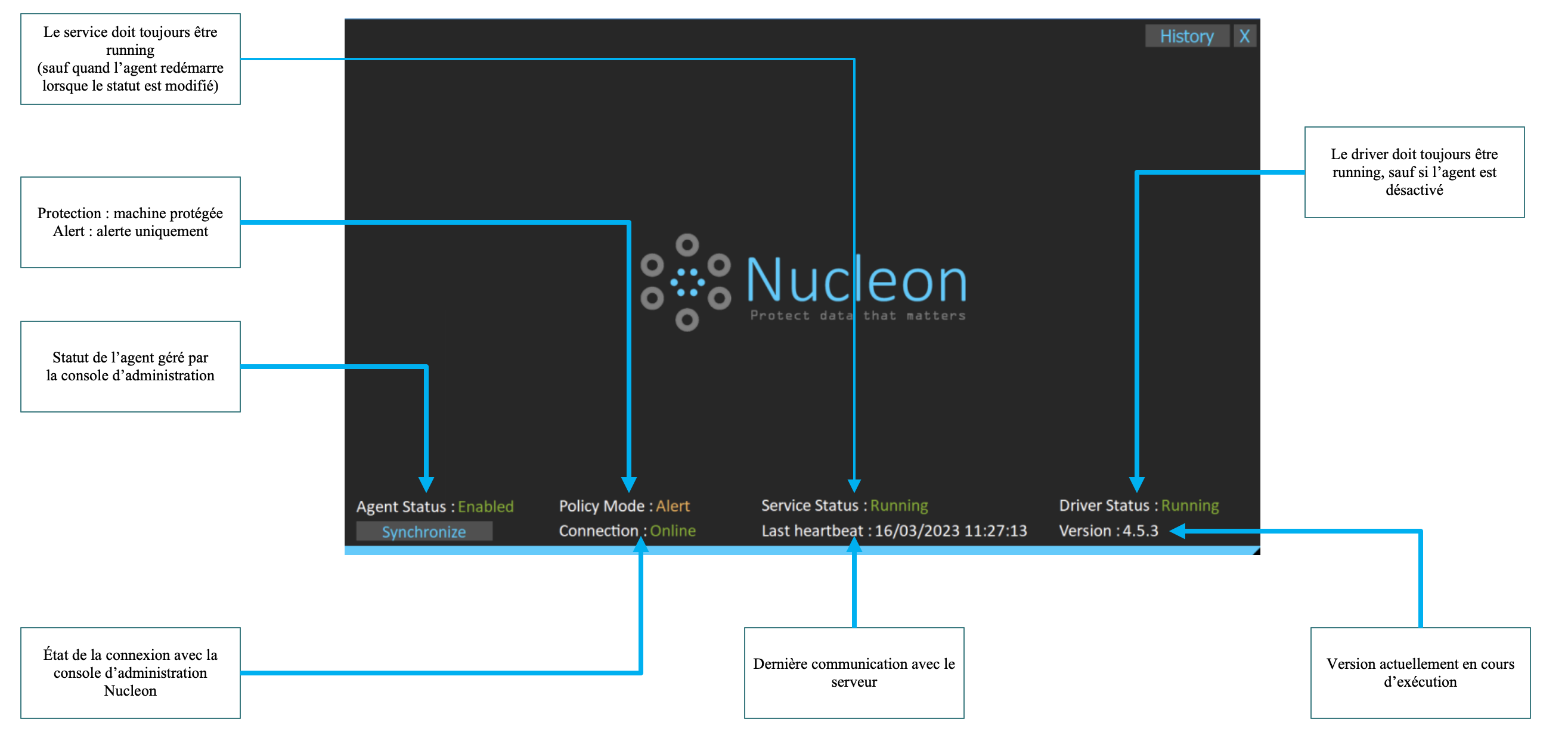Click the Protection/Alert annotation box
Image resolution: width=1568 pixels, height=738 pixels.
pos(130,222)
